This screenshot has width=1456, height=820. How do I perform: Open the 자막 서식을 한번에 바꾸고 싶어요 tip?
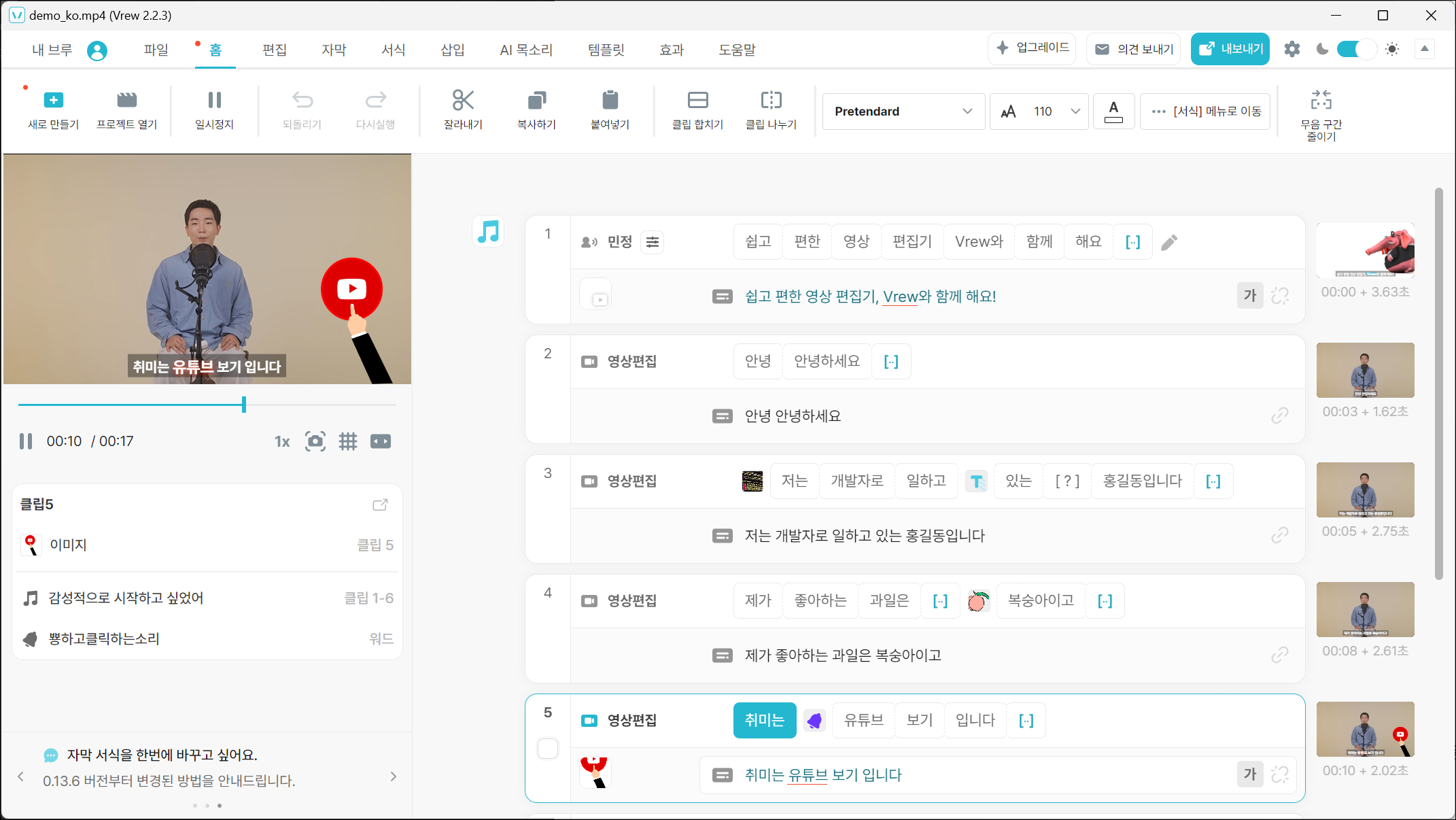point(162,755)
